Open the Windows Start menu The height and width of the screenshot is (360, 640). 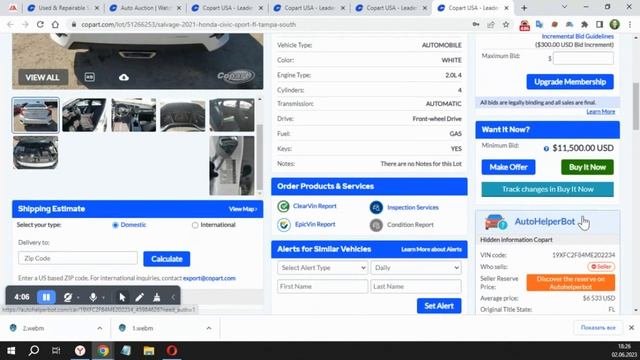click(x=11, y=351)
